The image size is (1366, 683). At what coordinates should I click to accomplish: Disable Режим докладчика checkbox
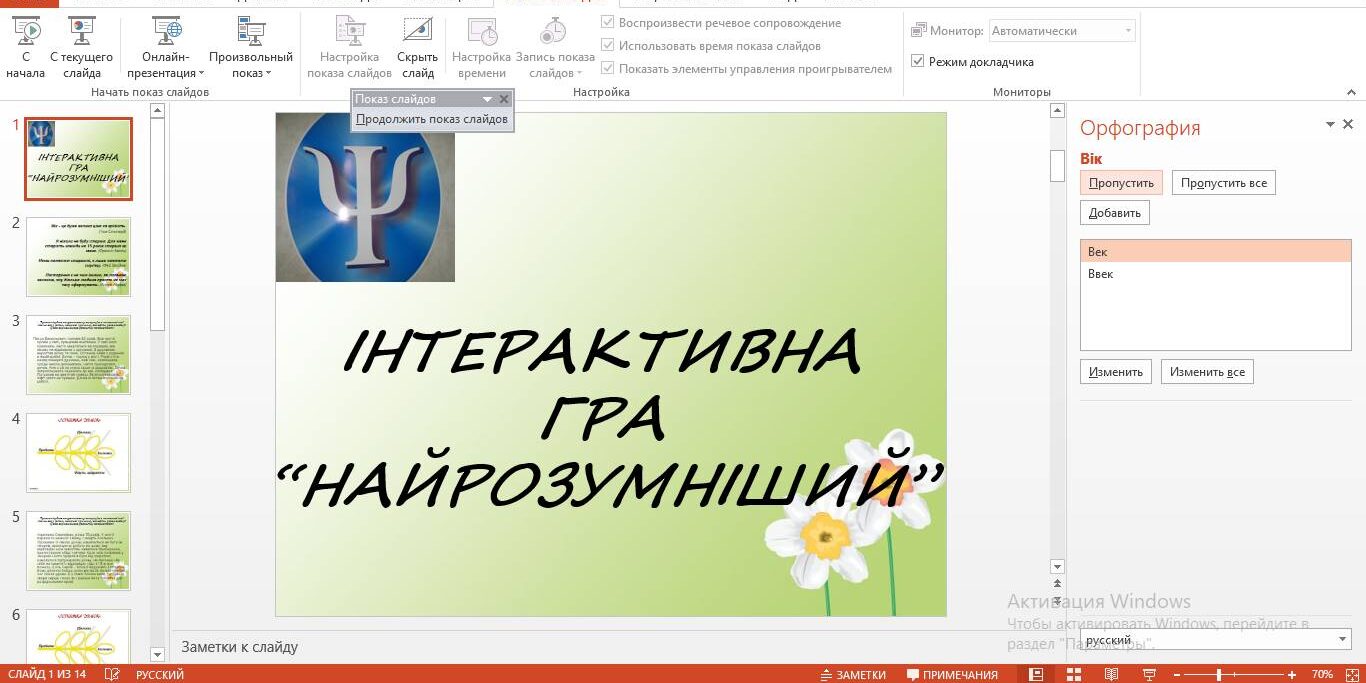point(918,60)
